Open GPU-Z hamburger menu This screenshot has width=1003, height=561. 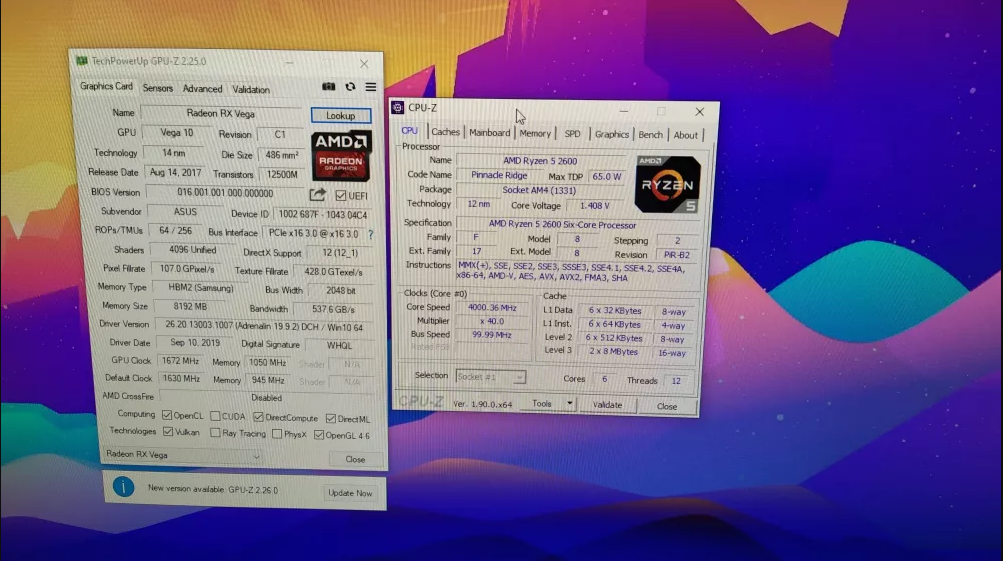[371, 87]
